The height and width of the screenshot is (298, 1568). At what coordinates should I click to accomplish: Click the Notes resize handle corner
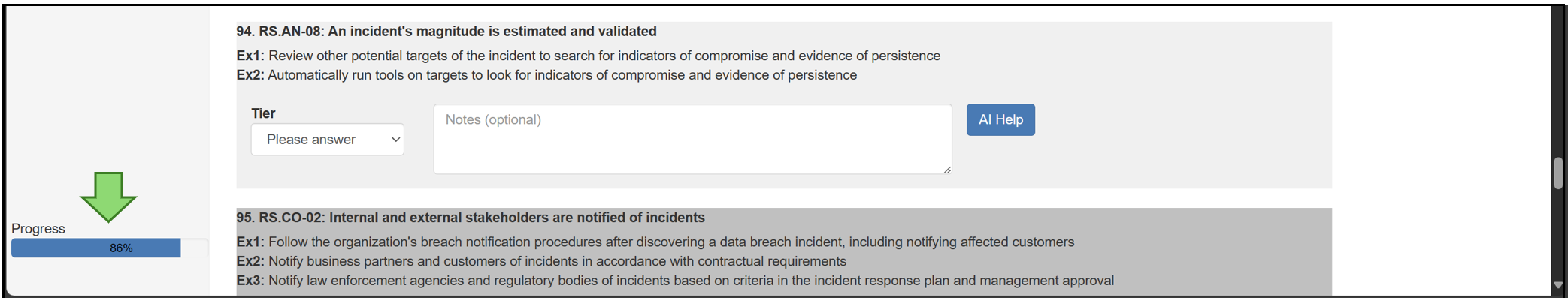[x=947, y=170]
